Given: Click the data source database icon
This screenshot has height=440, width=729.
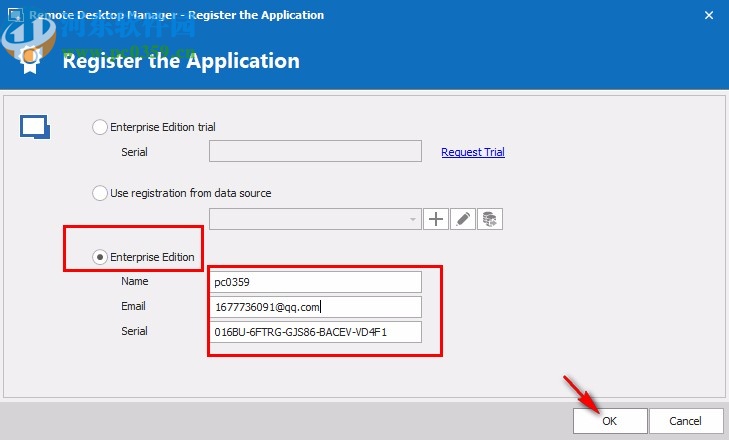Looking at the screenshot, I should [x=490, y=219].
